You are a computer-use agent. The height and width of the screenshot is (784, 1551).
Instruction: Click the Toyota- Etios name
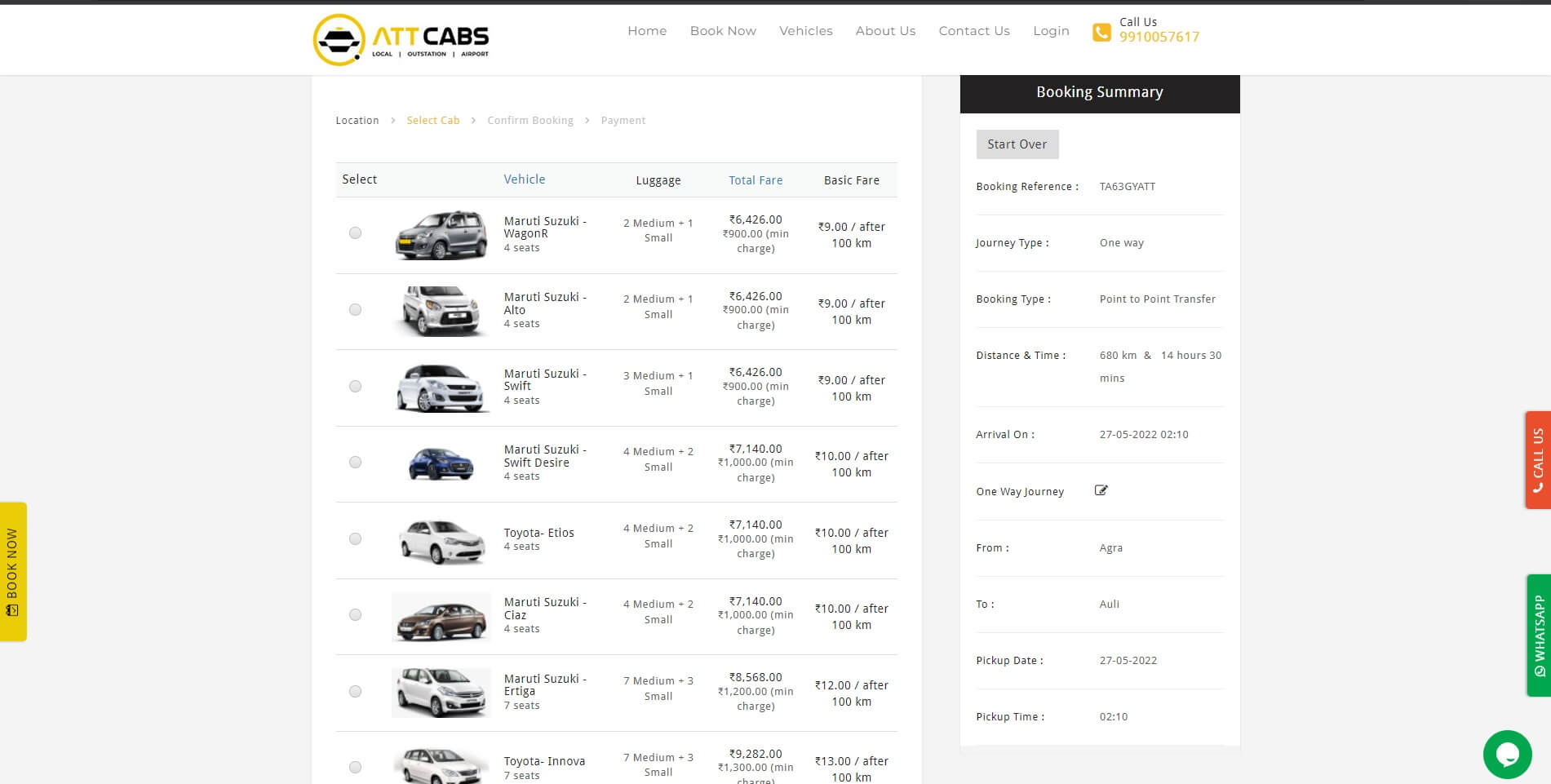(539, 533)
